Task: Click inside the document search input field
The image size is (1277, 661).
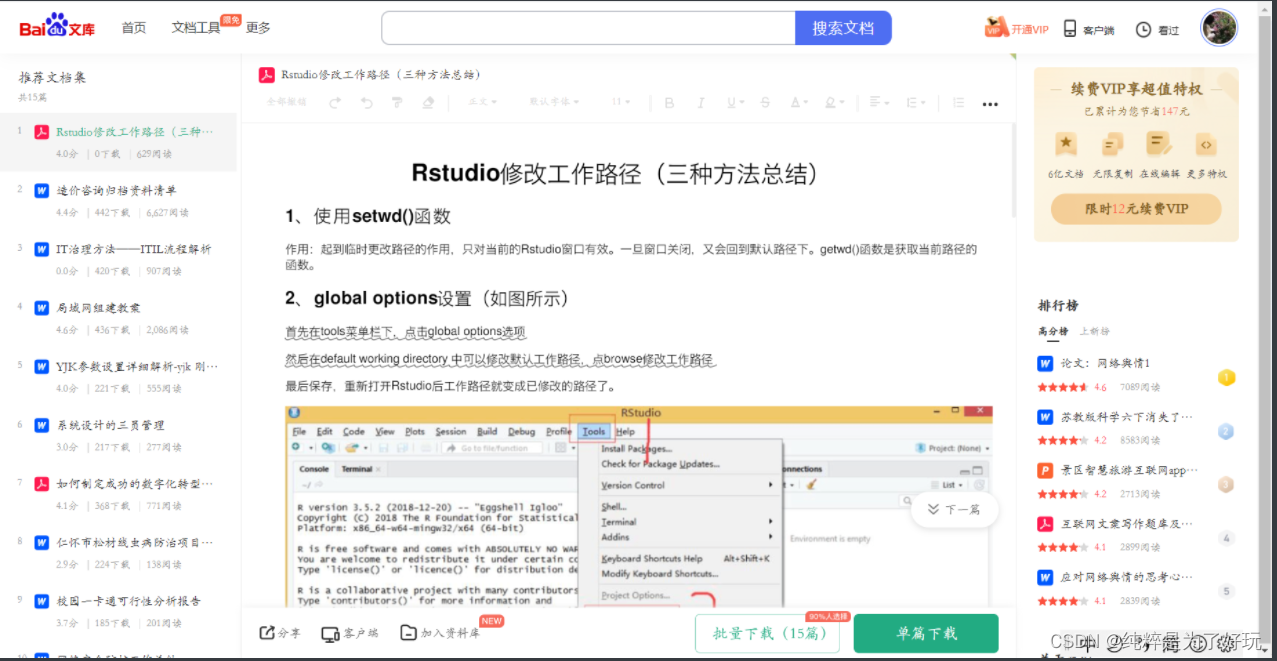Action: 588,28
